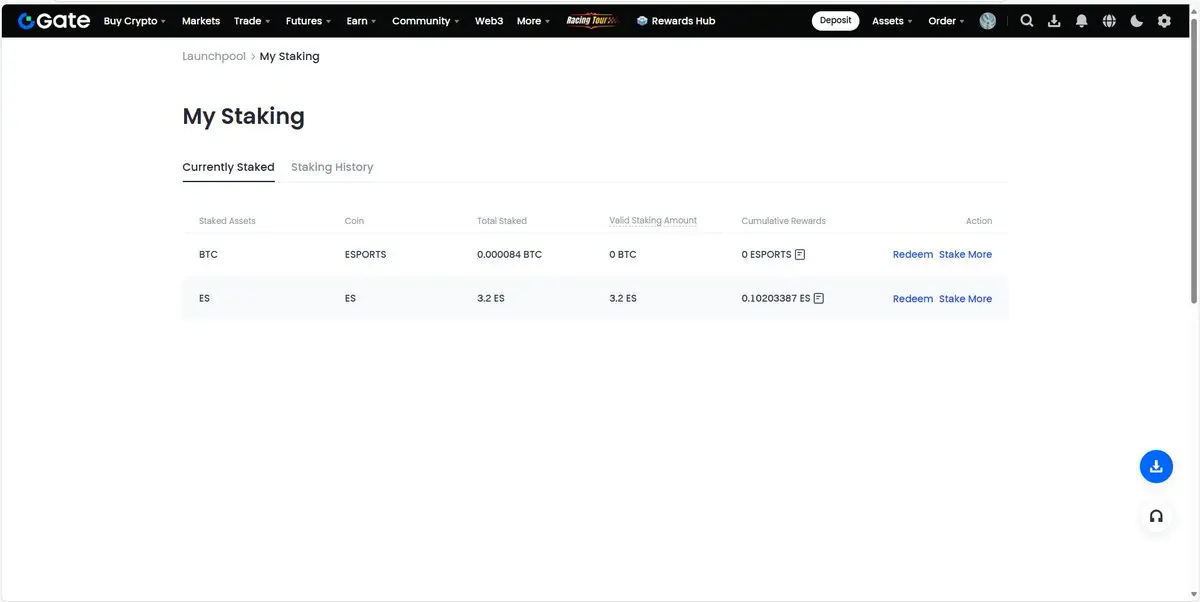Expand the Assets dropdown
Screen dimensions: 1200x602
click(892, 20)
